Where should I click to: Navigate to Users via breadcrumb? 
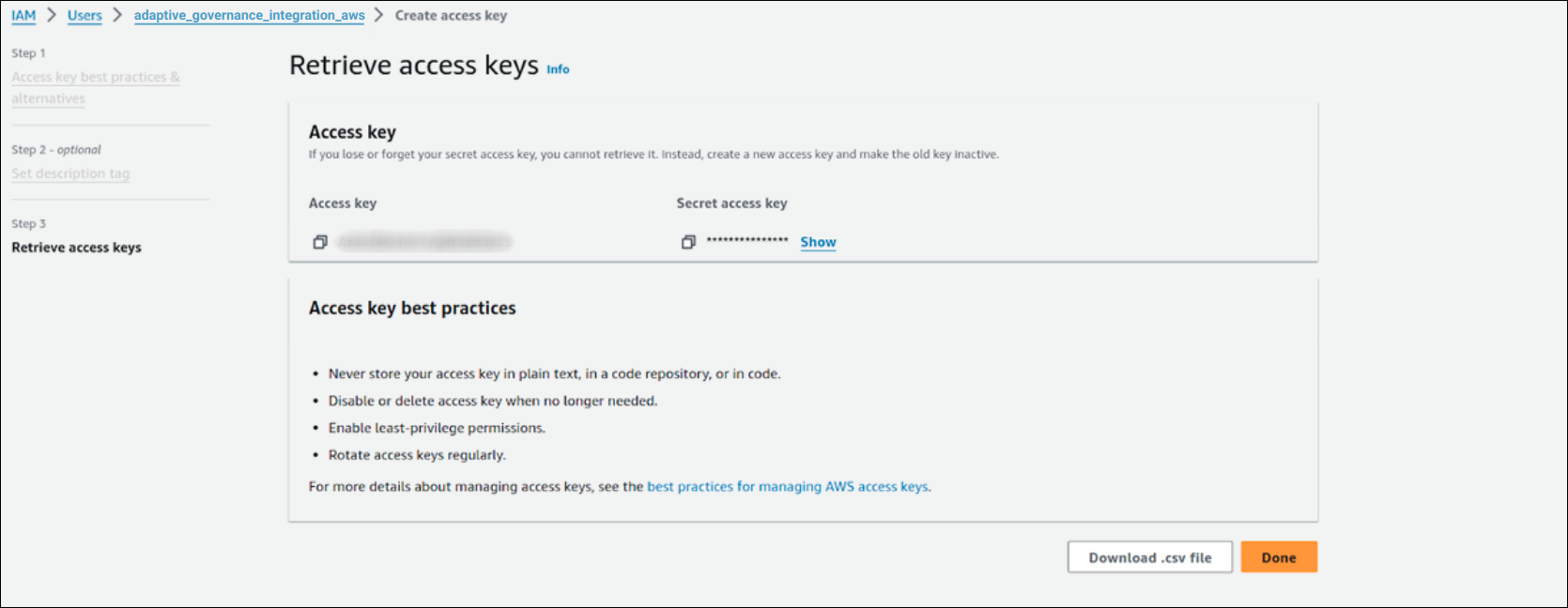(x=85, y=15)
